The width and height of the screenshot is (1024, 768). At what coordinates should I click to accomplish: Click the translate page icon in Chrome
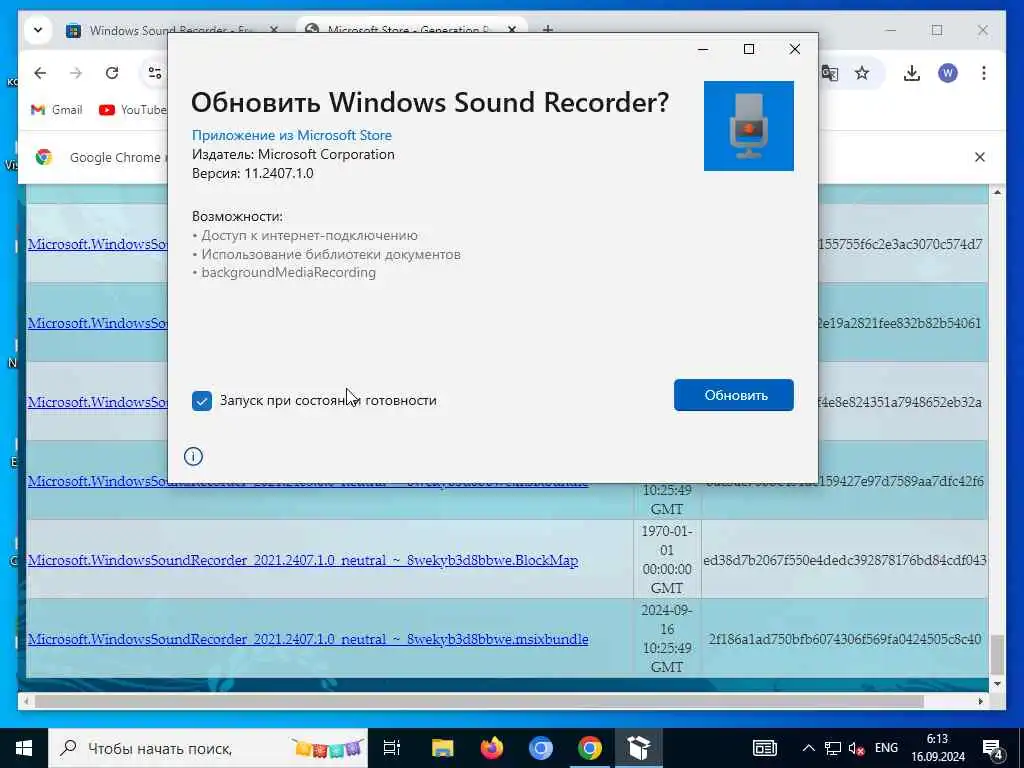point(830,73)
